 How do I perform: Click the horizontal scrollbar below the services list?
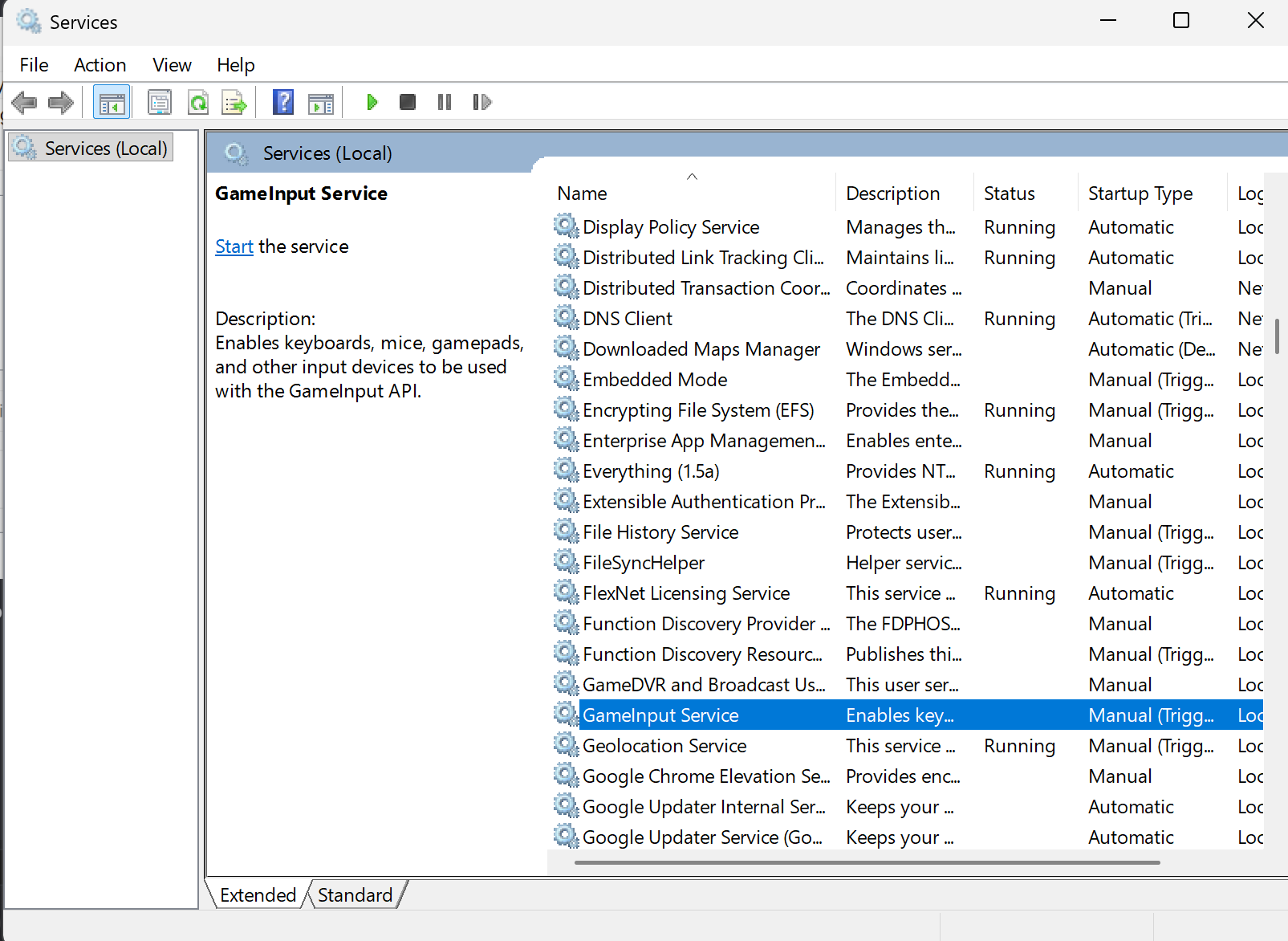tap(867, 862)
